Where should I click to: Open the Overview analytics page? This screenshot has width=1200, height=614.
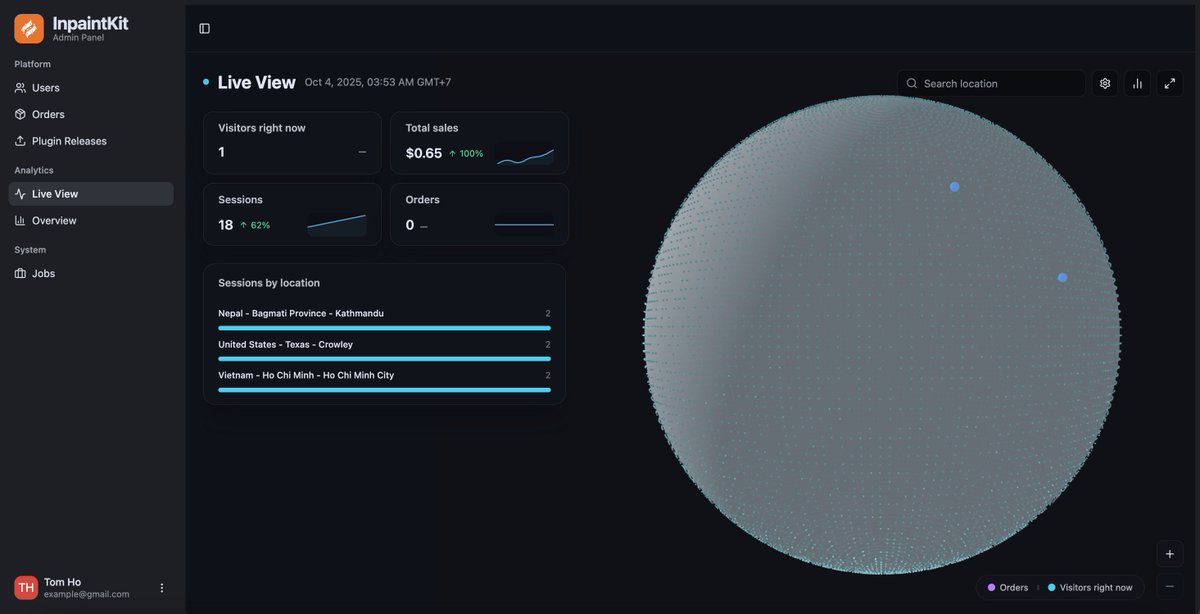(x=91, y=220)
